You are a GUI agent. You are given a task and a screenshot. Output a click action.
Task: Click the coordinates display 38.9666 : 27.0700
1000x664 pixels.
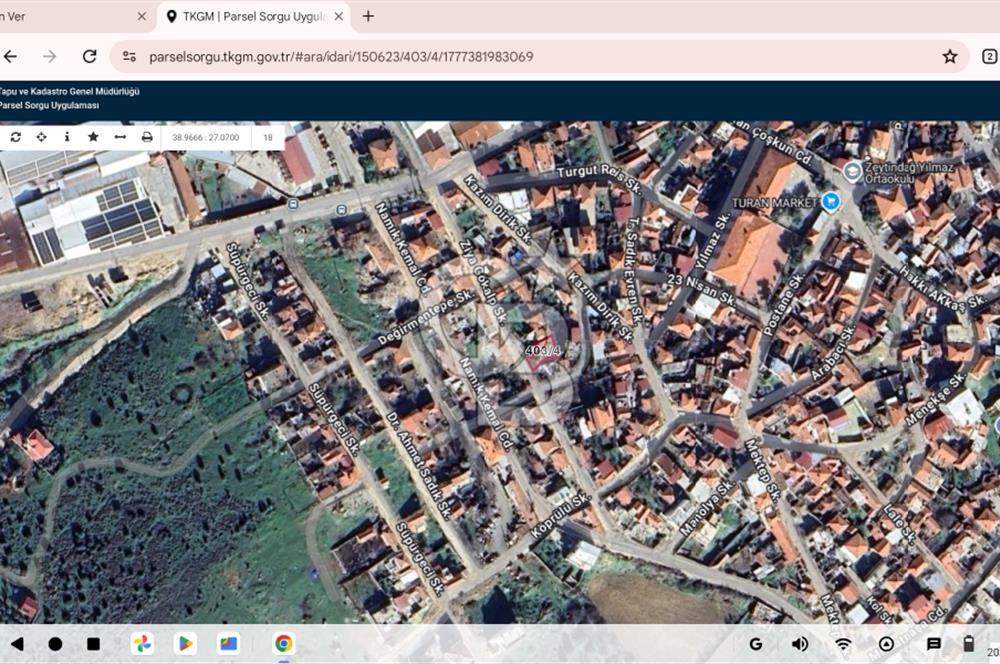coord(206,137)
